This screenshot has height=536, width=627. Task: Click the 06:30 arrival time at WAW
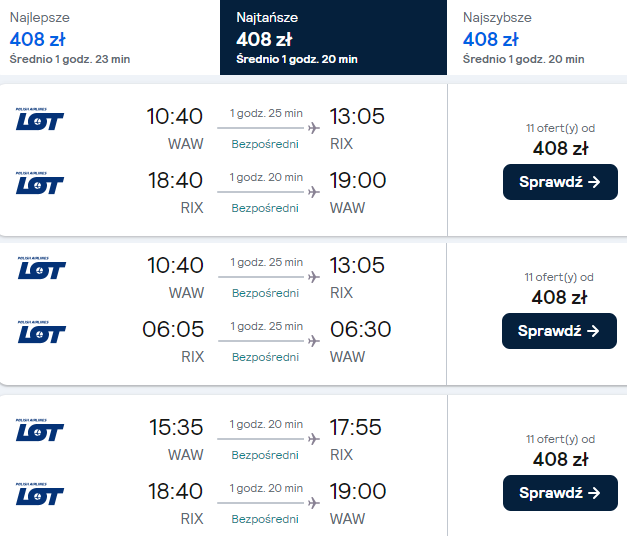coord(360,330)
